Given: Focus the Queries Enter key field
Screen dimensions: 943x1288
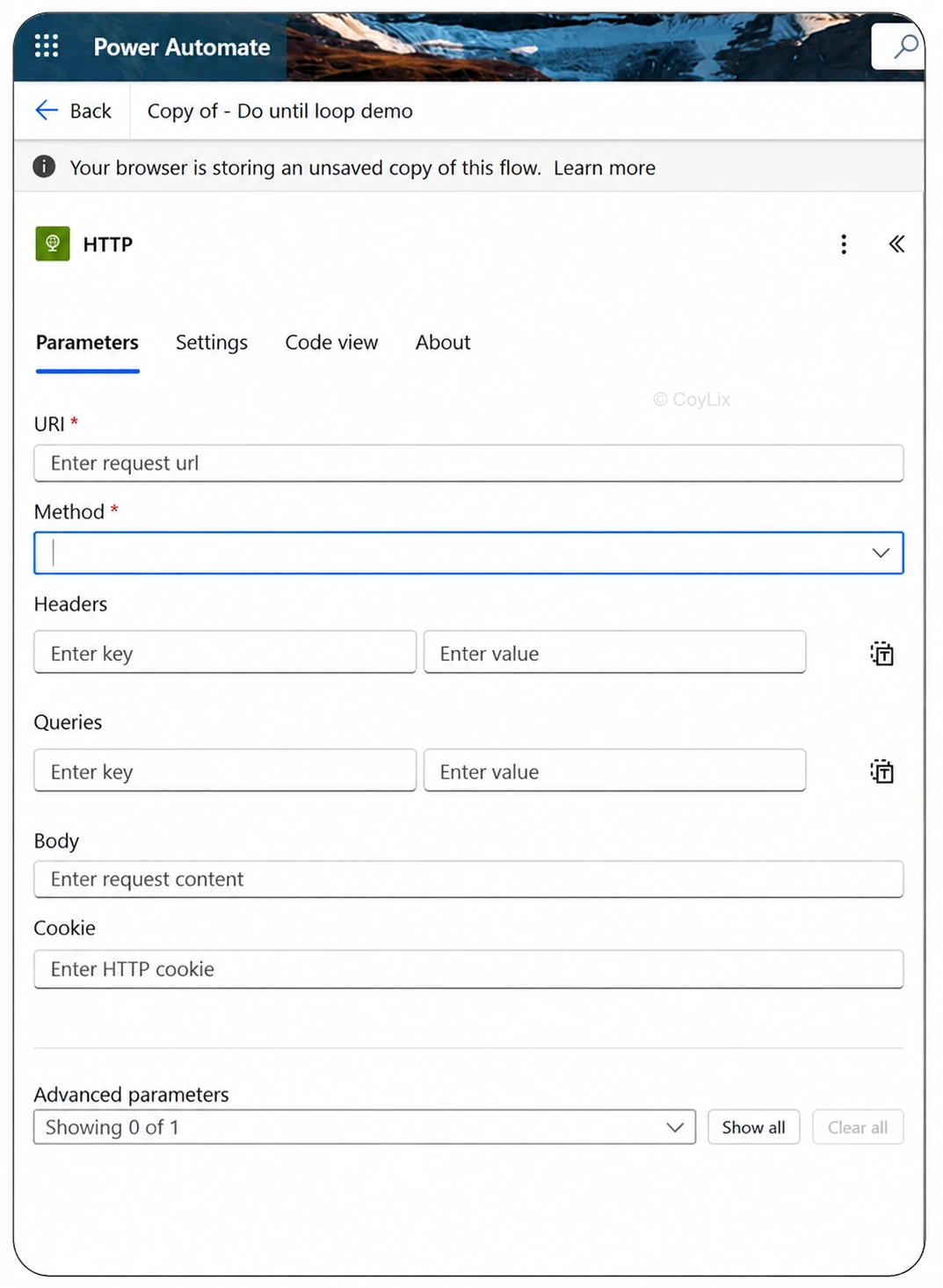Looking at the screenshot, I should pyautogui.click(x=225, y=771).
